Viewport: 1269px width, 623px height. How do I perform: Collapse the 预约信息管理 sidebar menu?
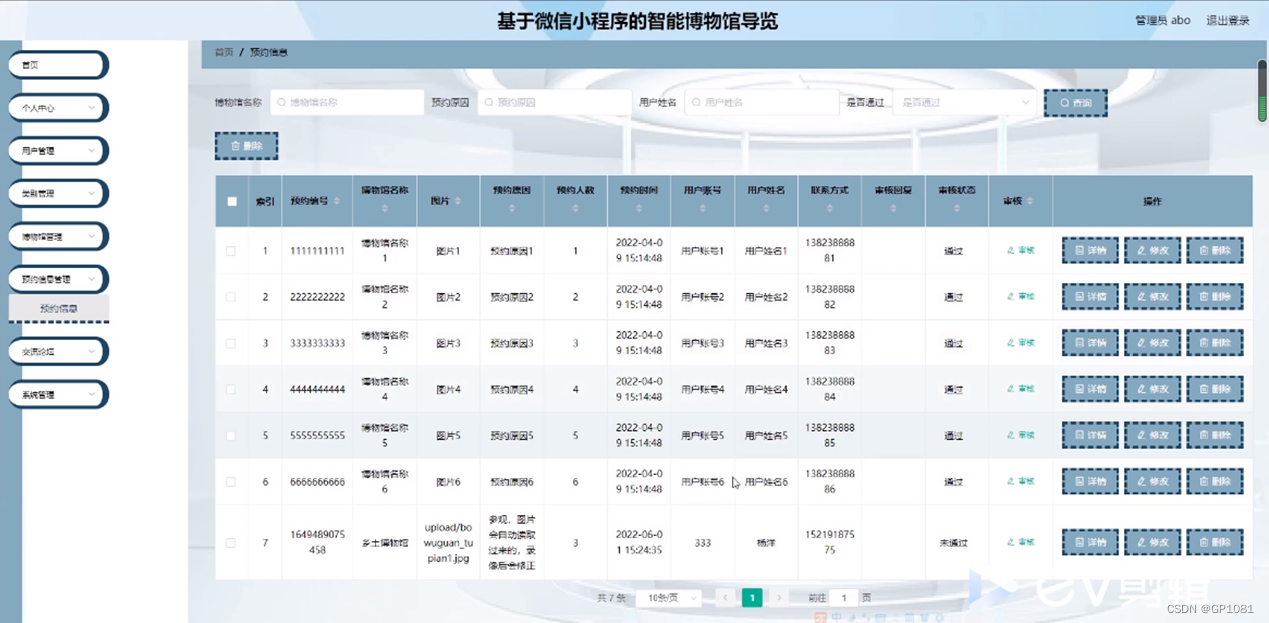(58, 279)
